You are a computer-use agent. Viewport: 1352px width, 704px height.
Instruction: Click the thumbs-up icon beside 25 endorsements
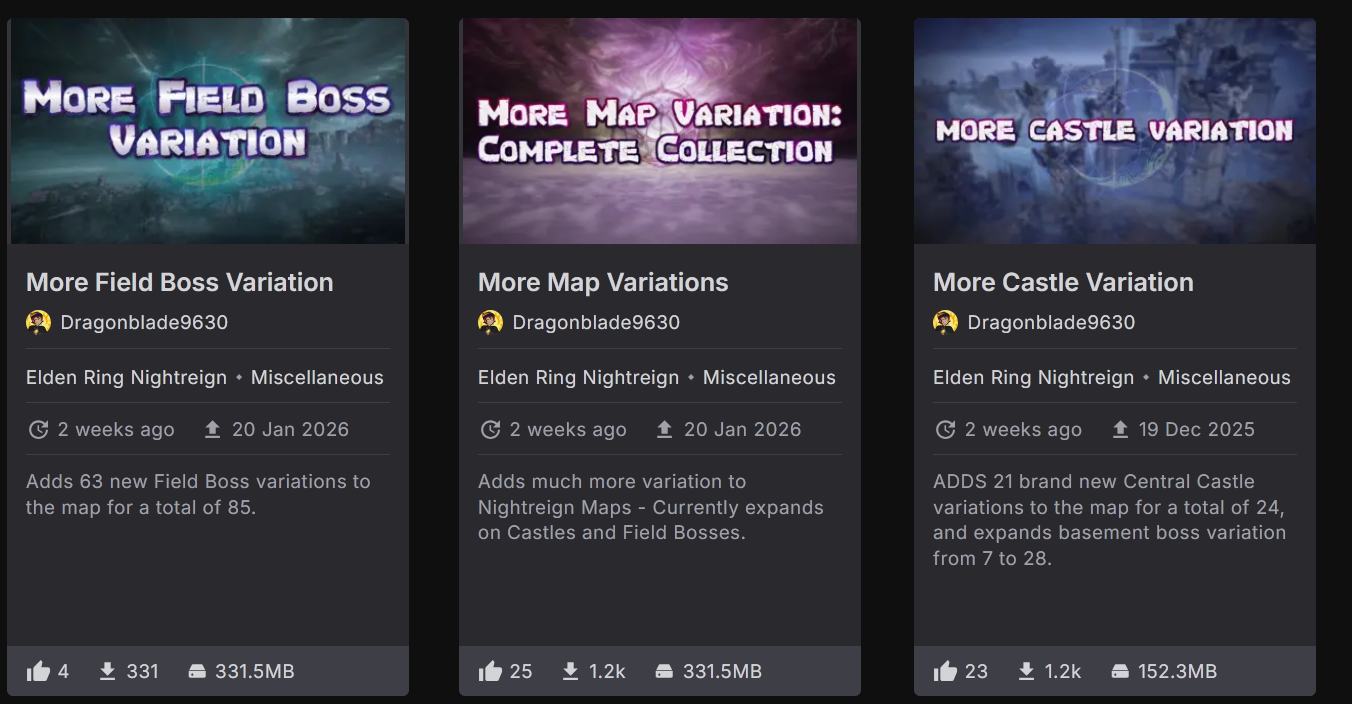(x=490, y=671)
